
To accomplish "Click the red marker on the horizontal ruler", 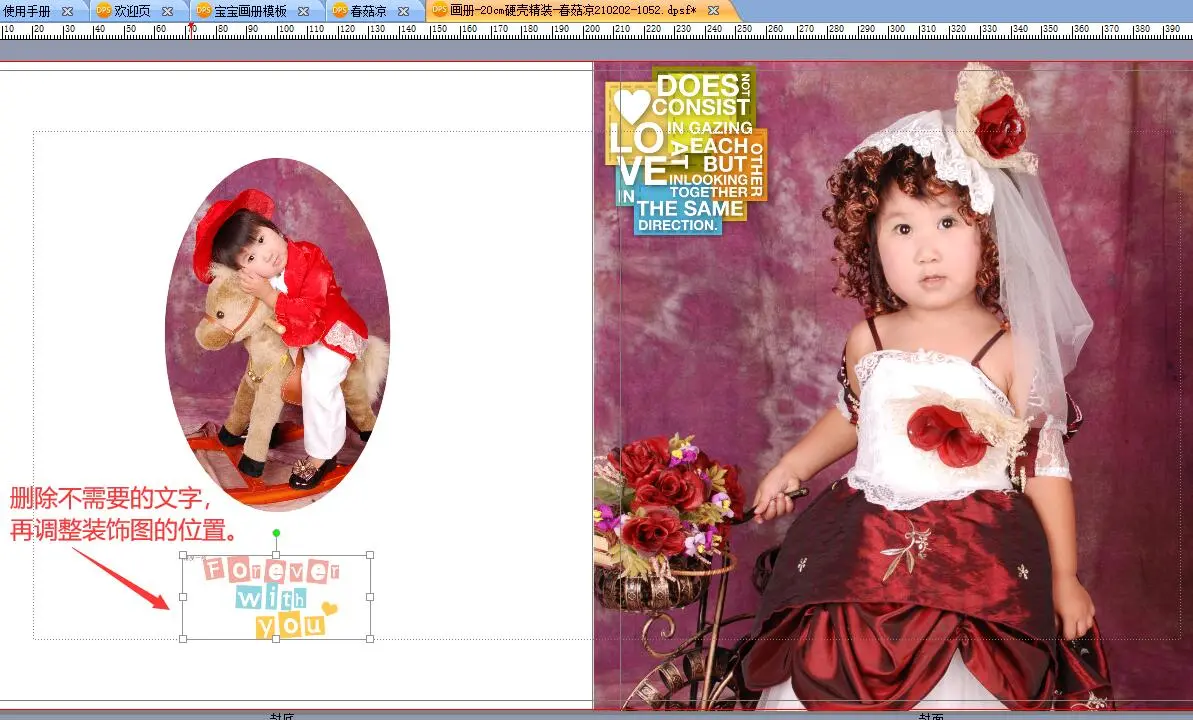I will (192, 27).
